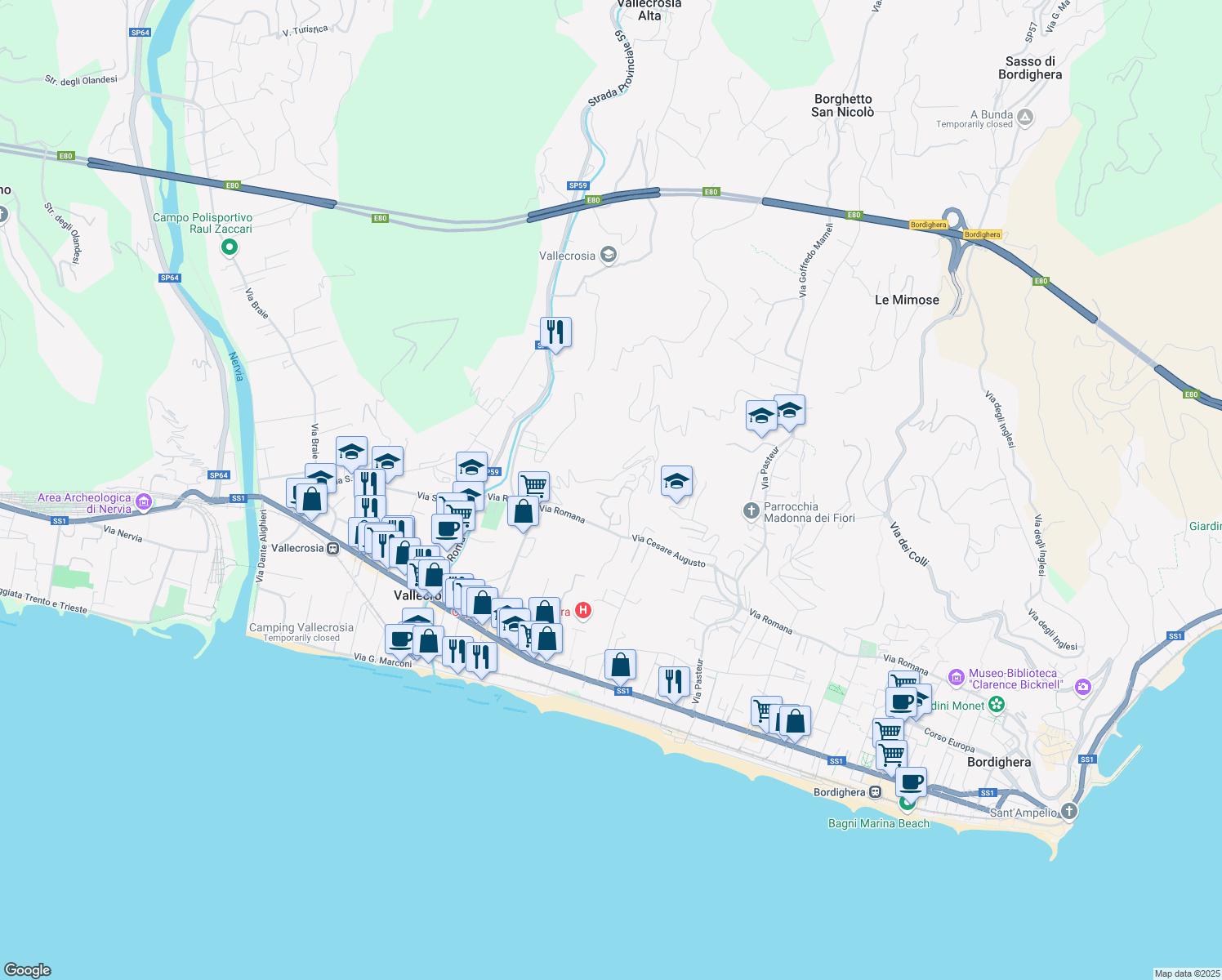Viewport: 1222px width, 980px height.
Task: Click the Via Cesare Augusto street label
Action: (x=668, y=551)
